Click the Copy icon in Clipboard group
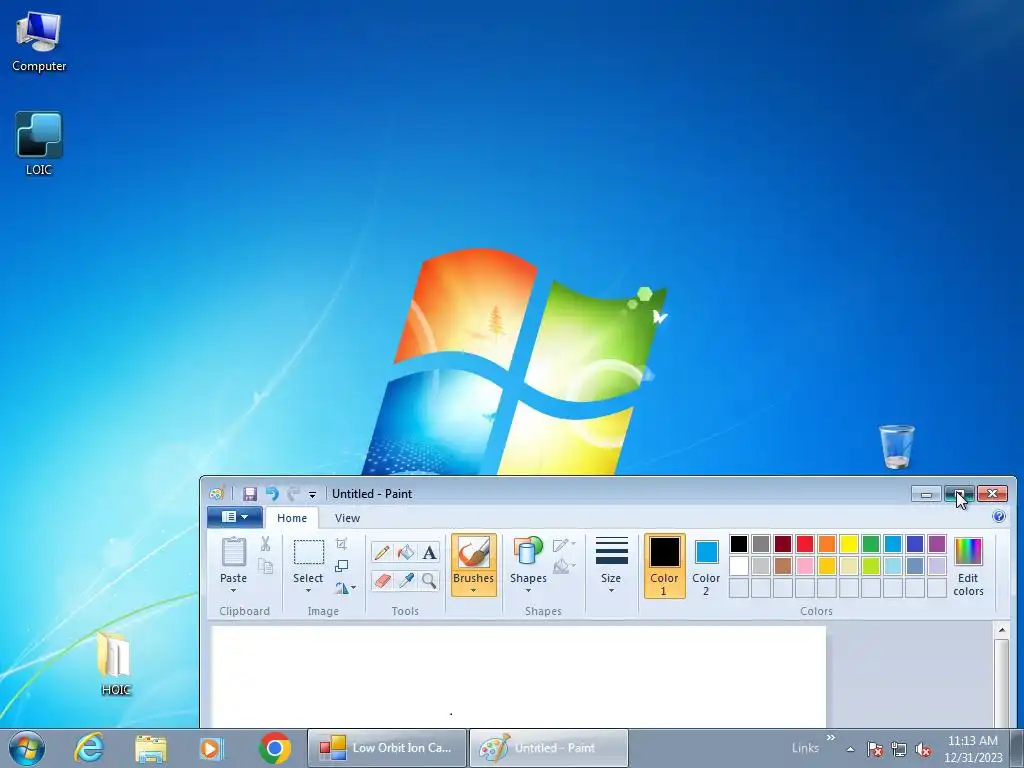 coord(265,566)
